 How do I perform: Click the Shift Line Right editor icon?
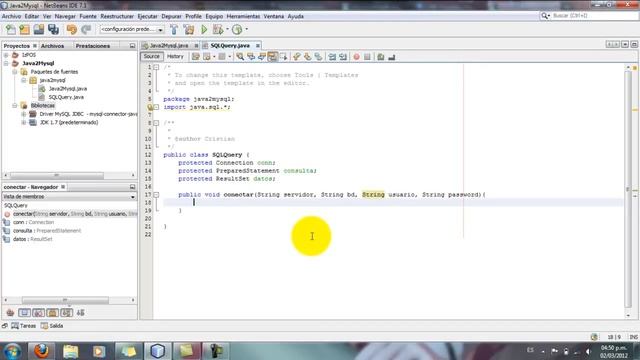[x=343, y=57]
